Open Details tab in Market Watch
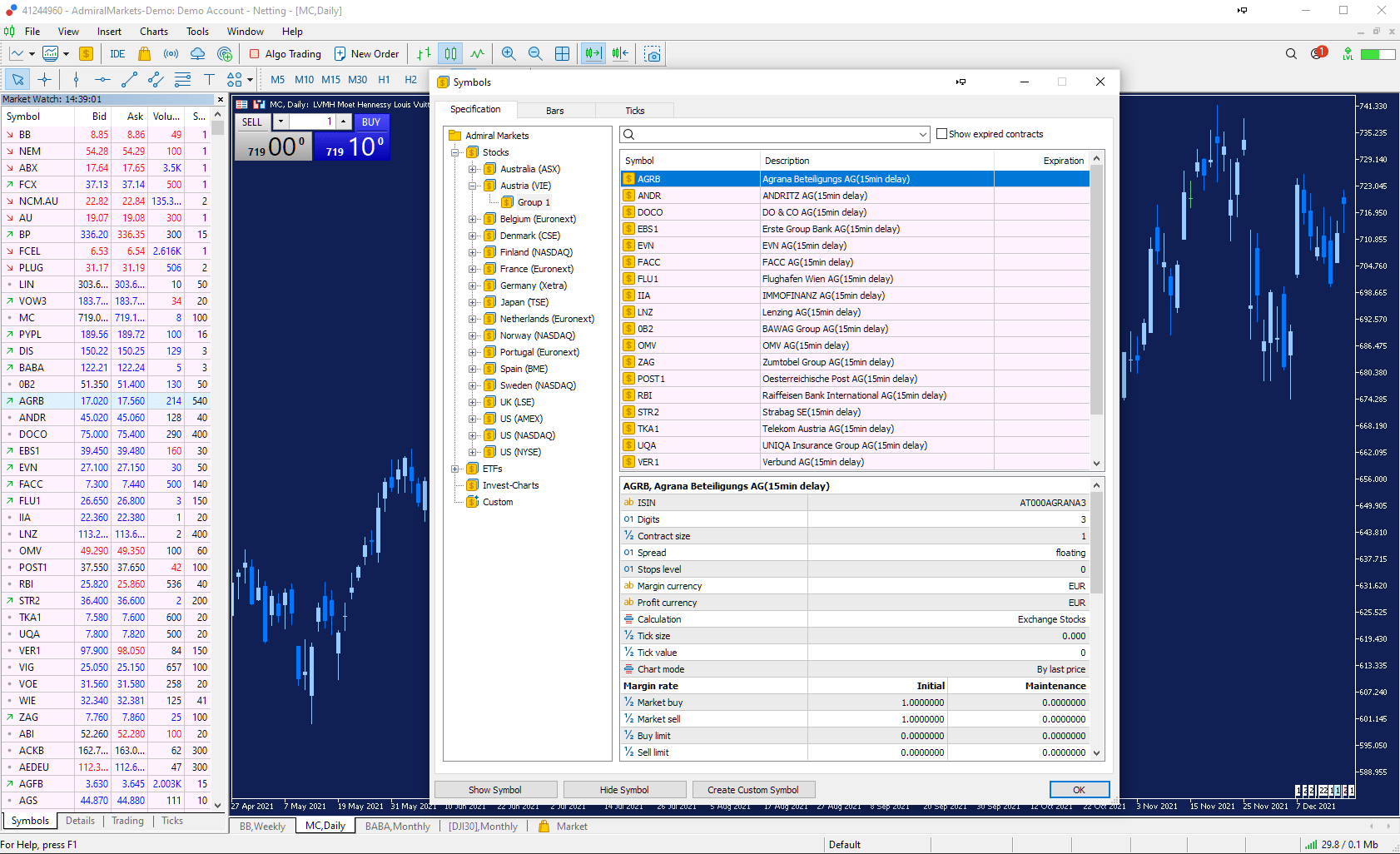This screenshot has height=854, width=1400. pyautogui.click(x=80, y=821)
